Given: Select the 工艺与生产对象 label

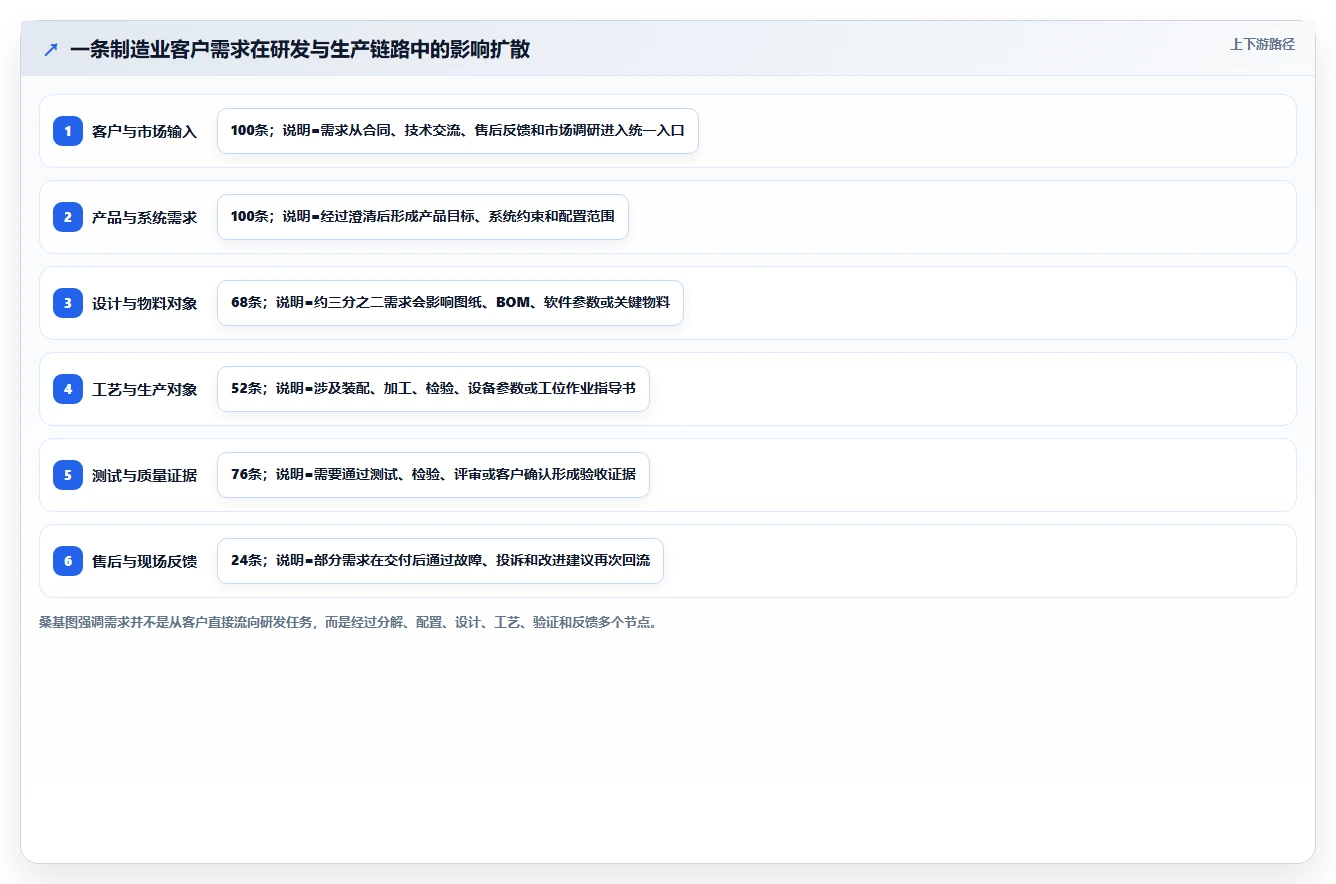Looking at the screenshot, I should (x=144, y=389).
